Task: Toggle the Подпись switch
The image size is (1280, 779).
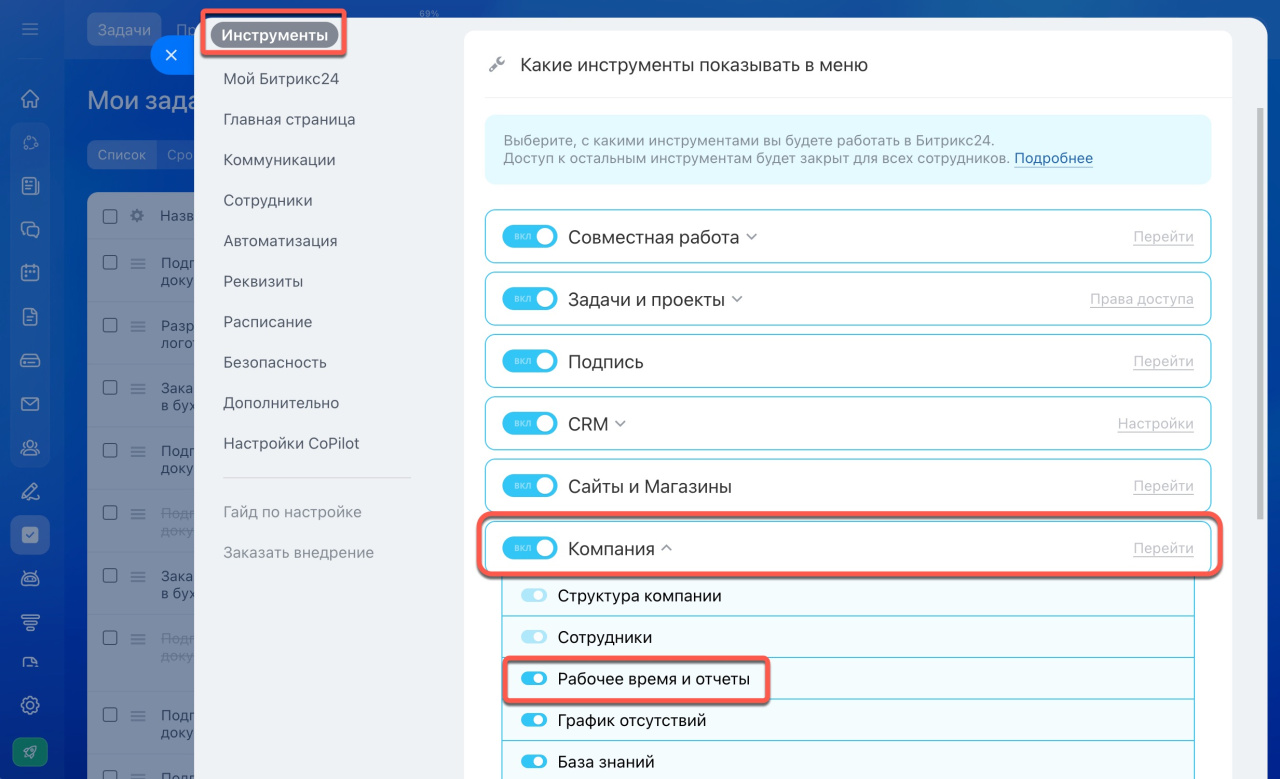Action: click(x=529, y=362)
